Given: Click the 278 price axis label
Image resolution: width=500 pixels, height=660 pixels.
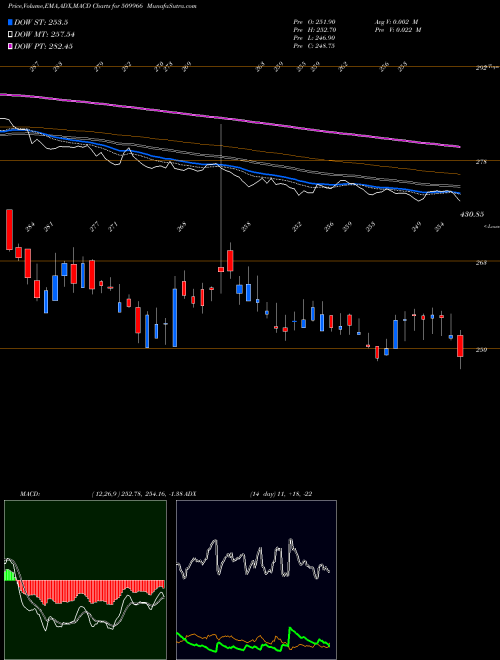Looking at the screenshot, I should pos(481,162).
